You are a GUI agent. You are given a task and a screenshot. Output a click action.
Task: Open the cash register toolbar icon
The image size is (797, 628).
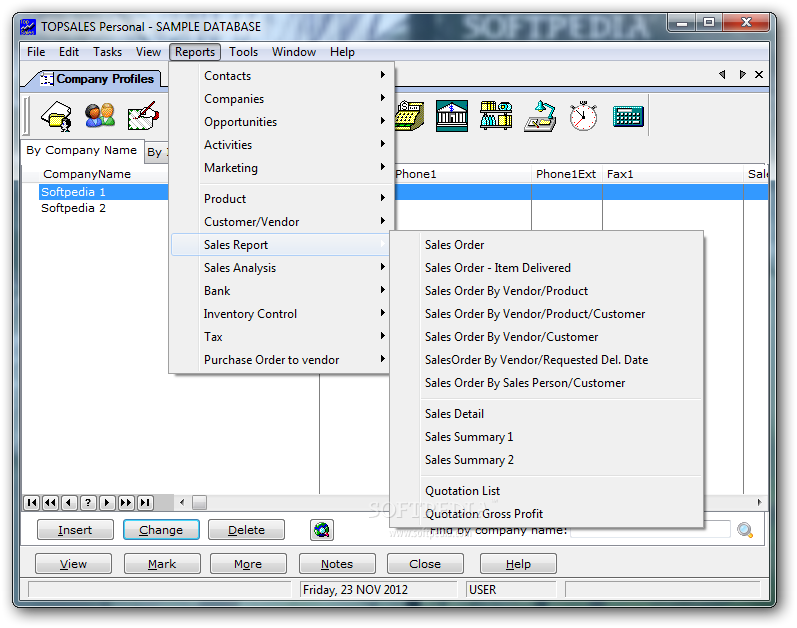(410, 116)
